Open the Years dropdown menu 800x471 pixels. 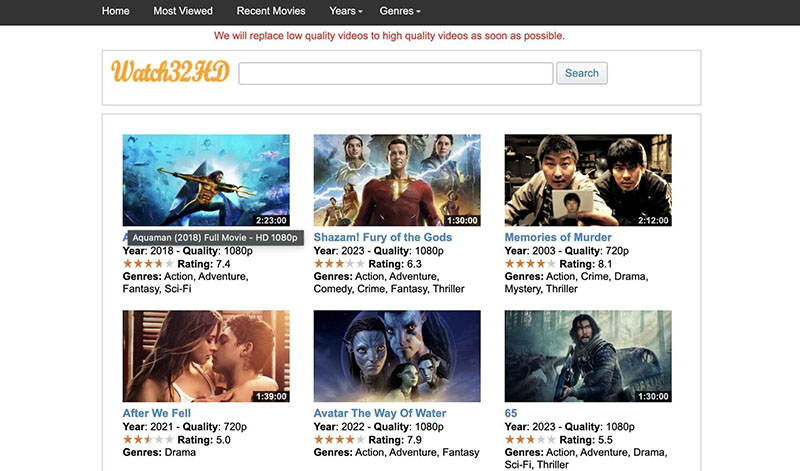(345, 11)
